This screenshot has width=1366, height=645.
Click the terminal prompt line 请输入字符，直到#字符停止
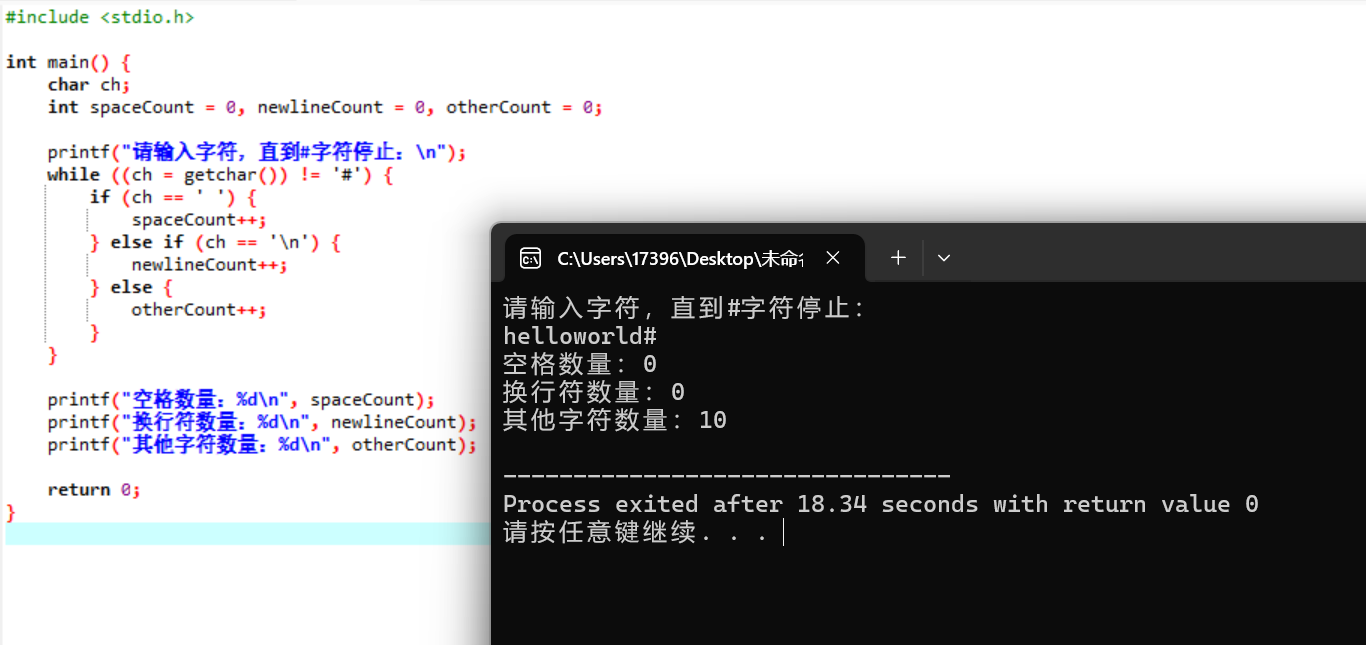coord(684,308)
